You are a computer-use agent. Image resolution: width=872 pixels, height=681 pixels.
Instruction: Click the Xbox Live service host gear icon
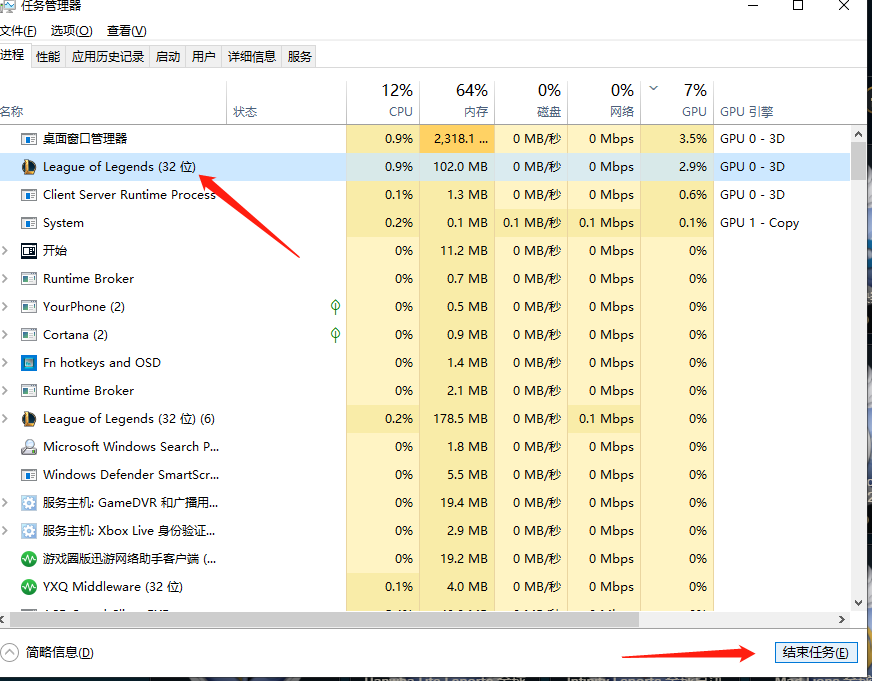coord(28,531)
